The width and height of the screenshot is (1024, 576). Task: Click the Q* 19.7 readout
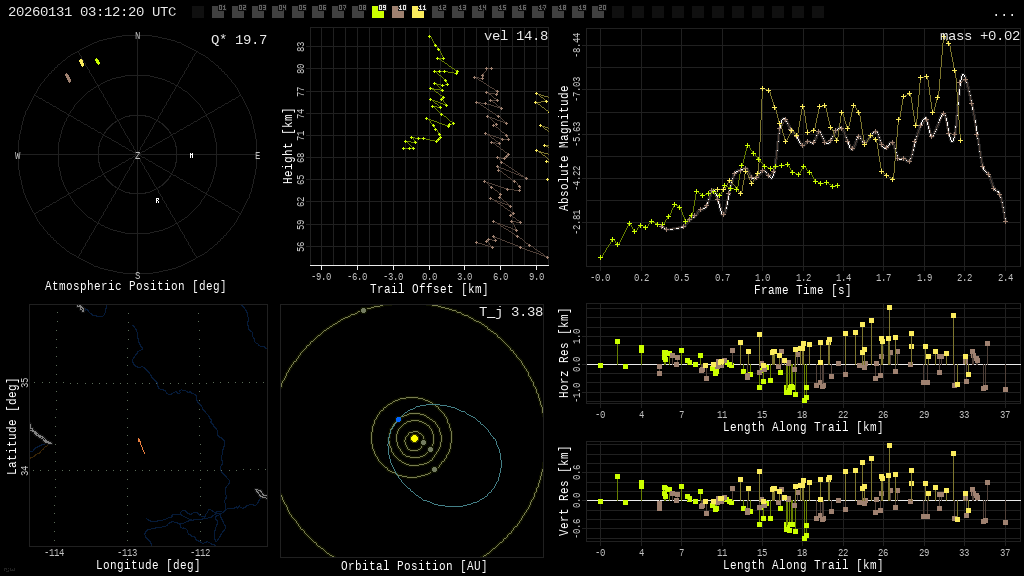(x=239, y=40)
